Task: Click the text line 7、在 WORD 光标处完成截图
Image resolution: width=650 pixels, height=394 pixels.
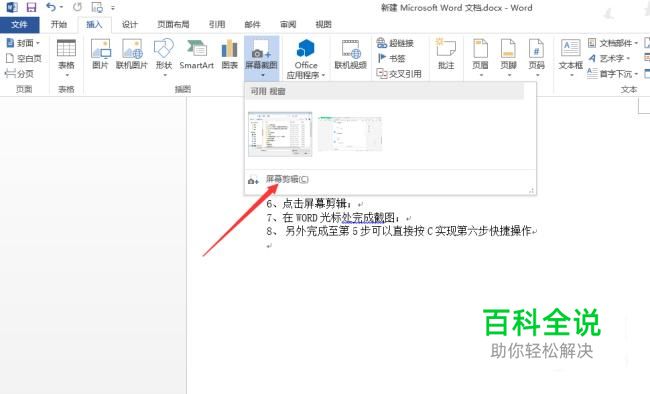Action: (x=334, y=217)
